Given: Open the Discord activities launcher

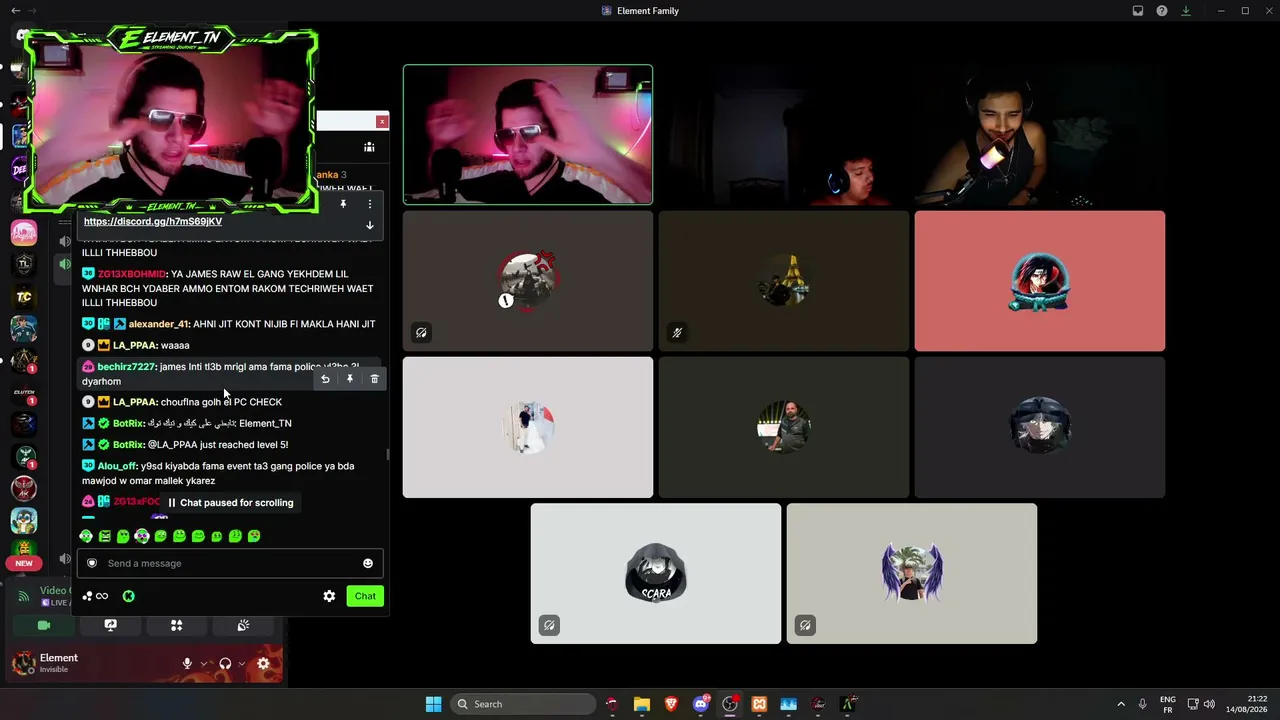Looking at the screenshot, I should coord(176,625).
